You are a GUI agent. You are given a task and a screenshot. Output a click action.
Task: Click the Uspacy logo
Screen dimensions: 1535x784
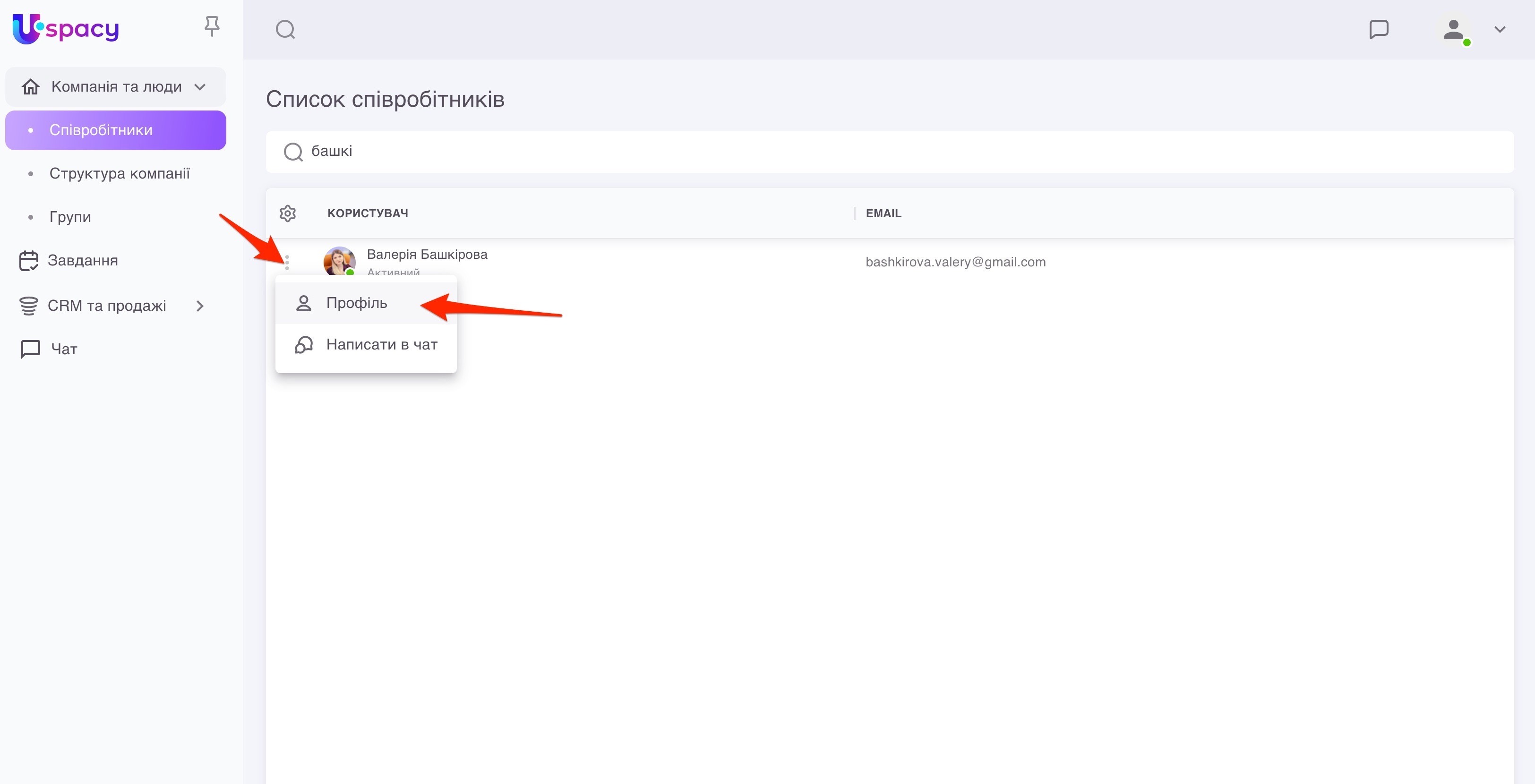point(66,29)
